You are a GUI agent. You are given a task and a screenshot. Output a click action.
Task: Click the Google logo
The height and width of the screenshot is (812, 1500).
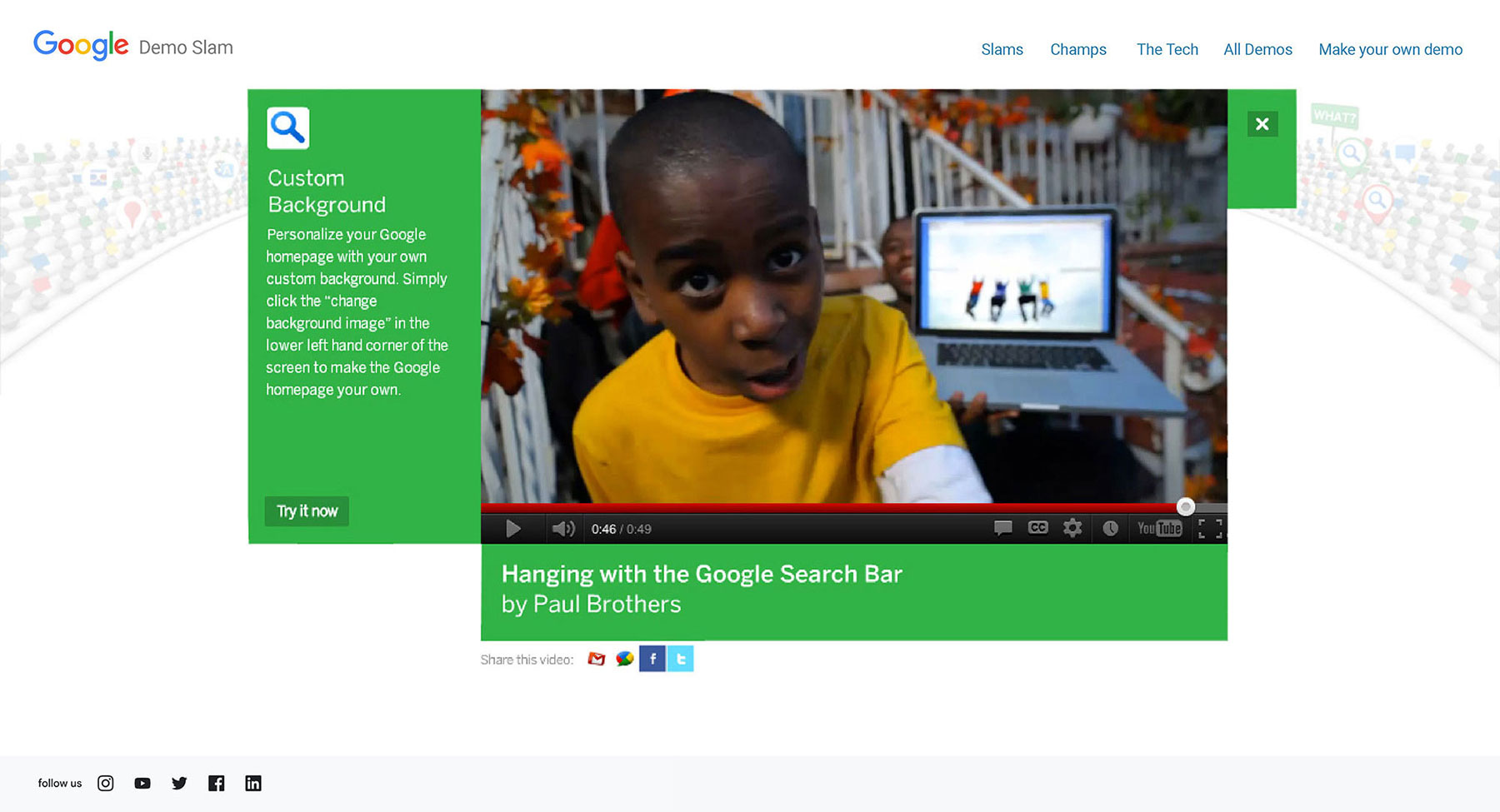[81, 45]
